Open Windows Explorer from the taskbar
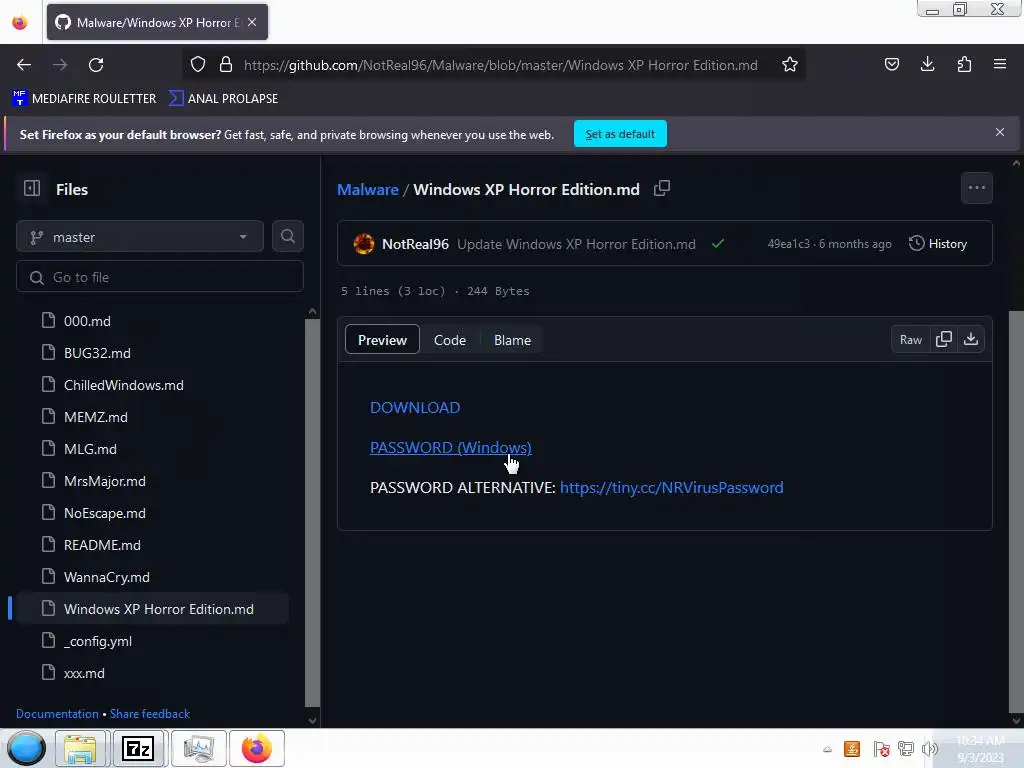 click(x=80, y=748)
